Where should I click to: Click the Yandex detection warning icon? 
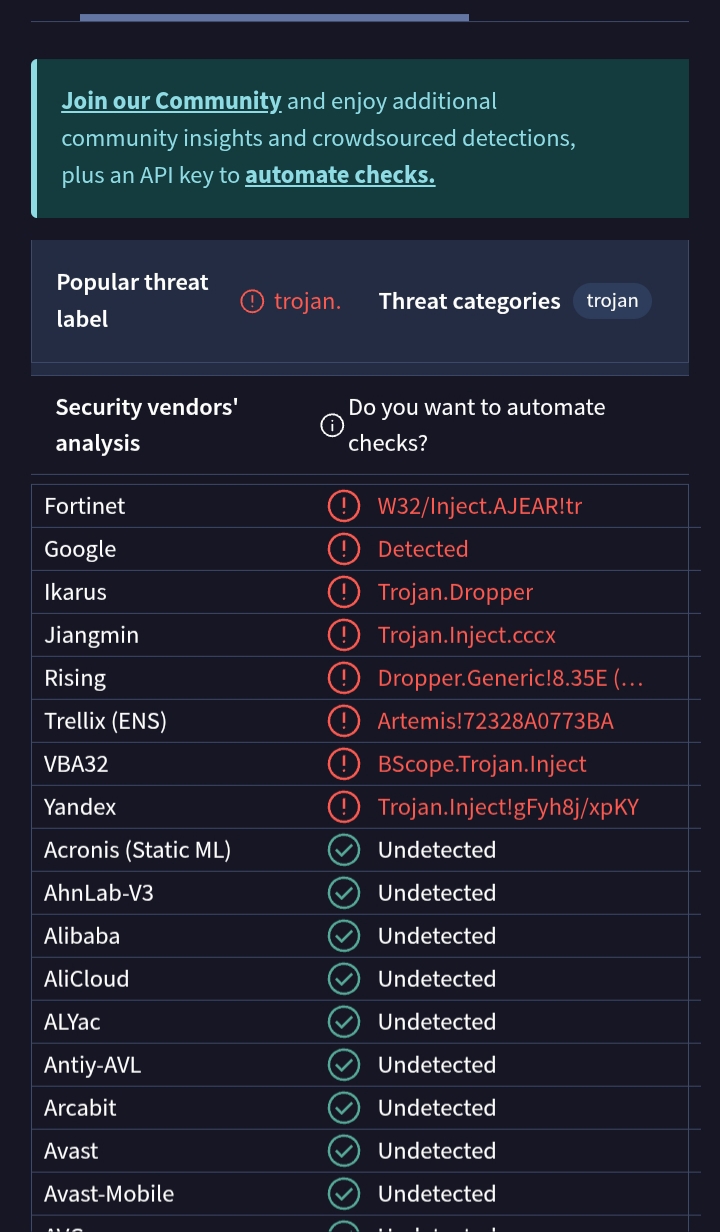coord(343,807)
